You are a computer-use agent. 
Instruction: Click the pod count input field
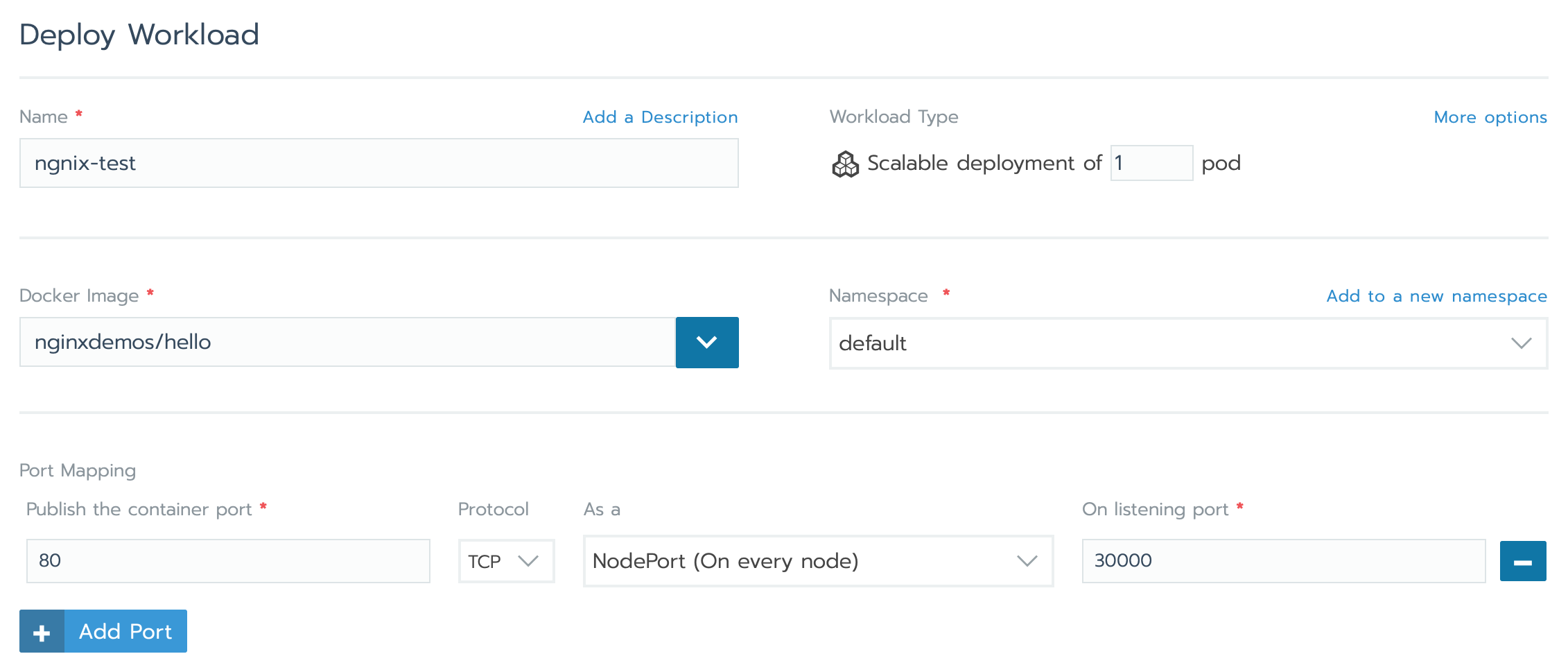click(1151, 164)
